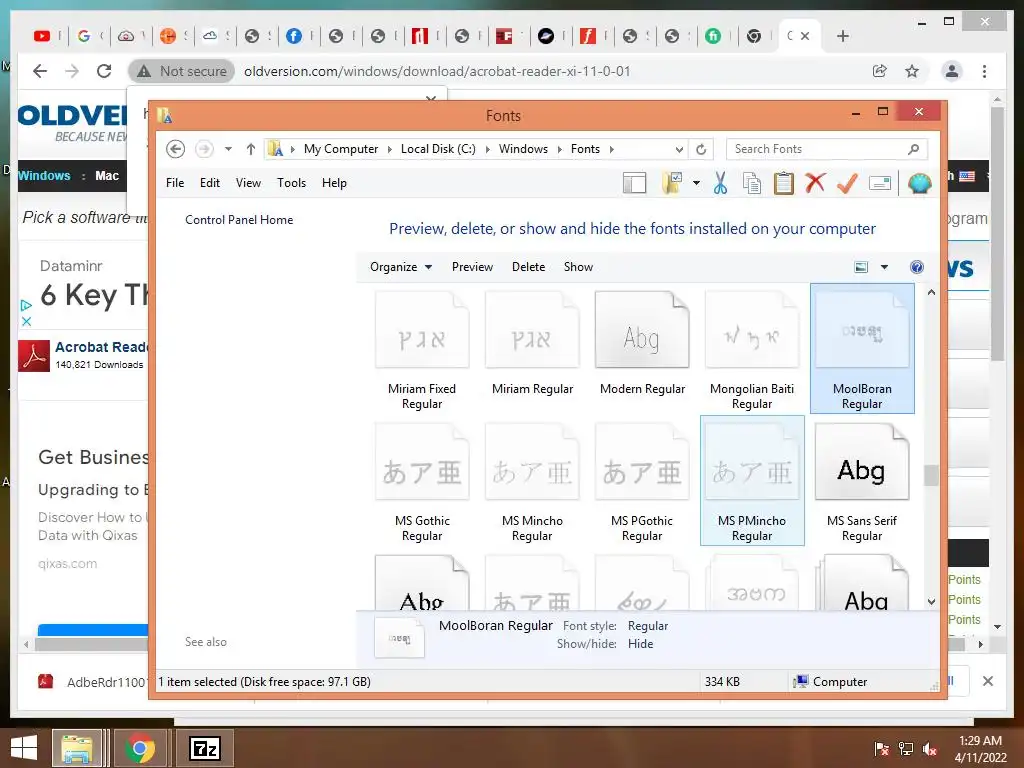The height and width of the screenshot is (768, 1024).
Task: Click the blue Help icon in Fonts
Action: [x=917, y=266]
